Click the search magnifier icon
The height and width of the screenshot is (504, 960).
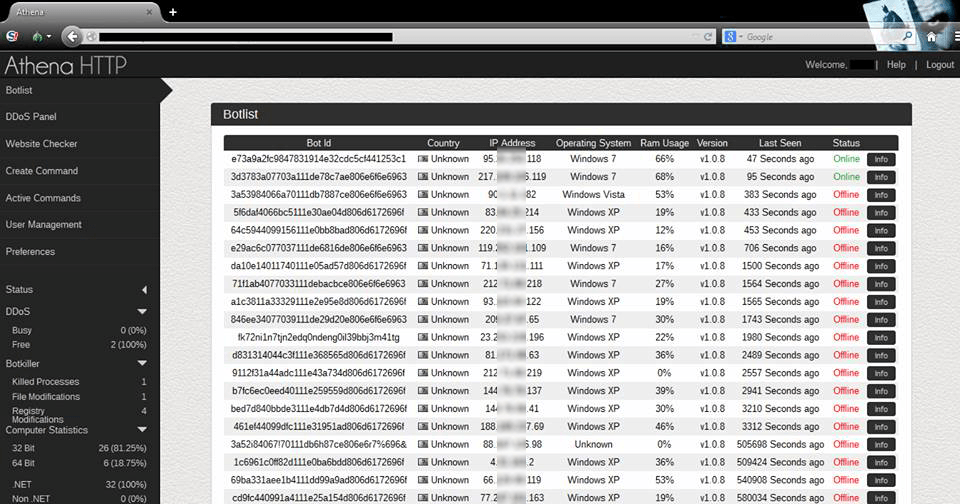908,37
